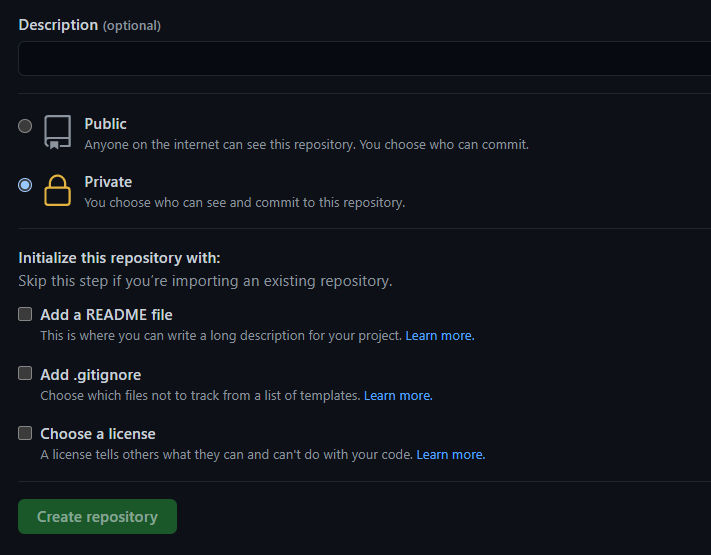The width and height of the screenshot is (711, 555).
Task: Click the Private label text
Action: coord(108,182)
